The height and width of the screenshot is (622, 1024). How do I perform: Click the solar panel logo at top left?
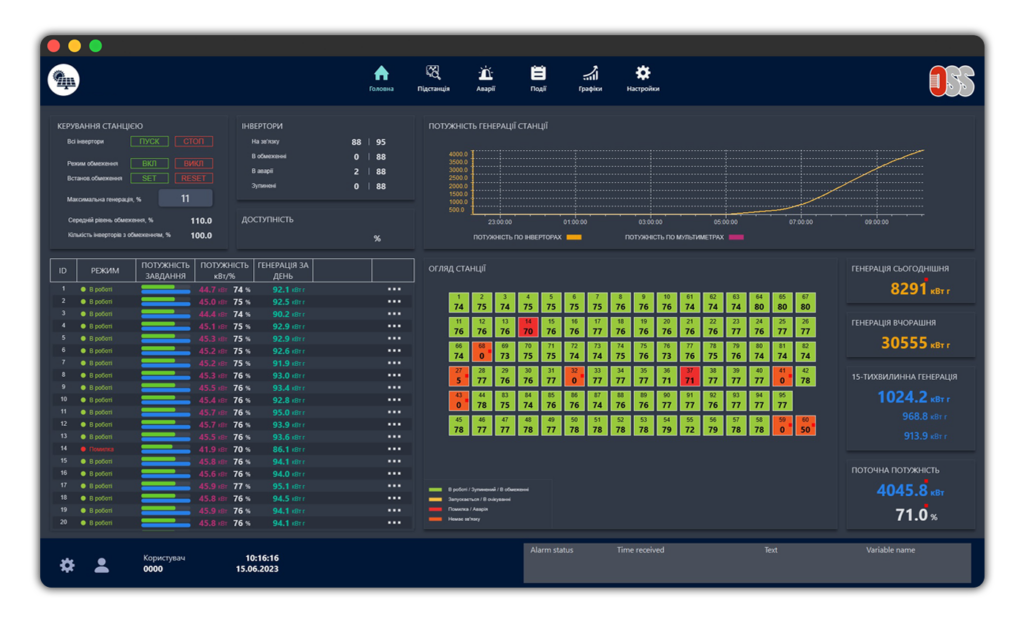click(x=64, y=81)
